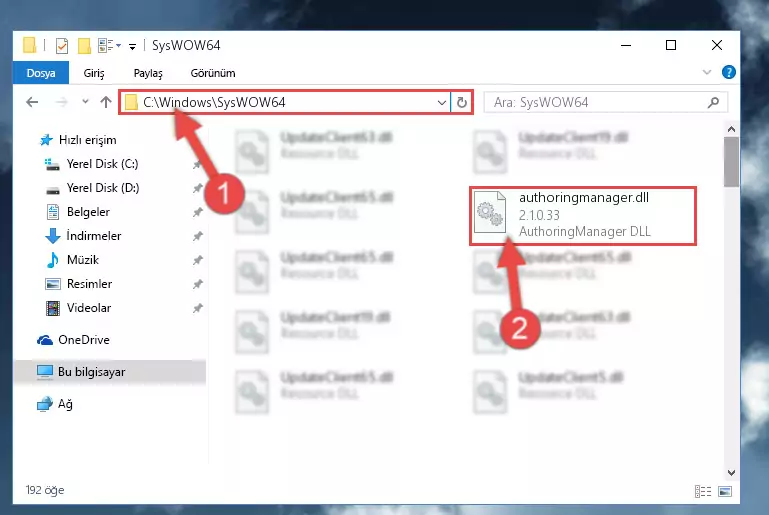Expand address bar history dropdown

(x=441, y=103)
